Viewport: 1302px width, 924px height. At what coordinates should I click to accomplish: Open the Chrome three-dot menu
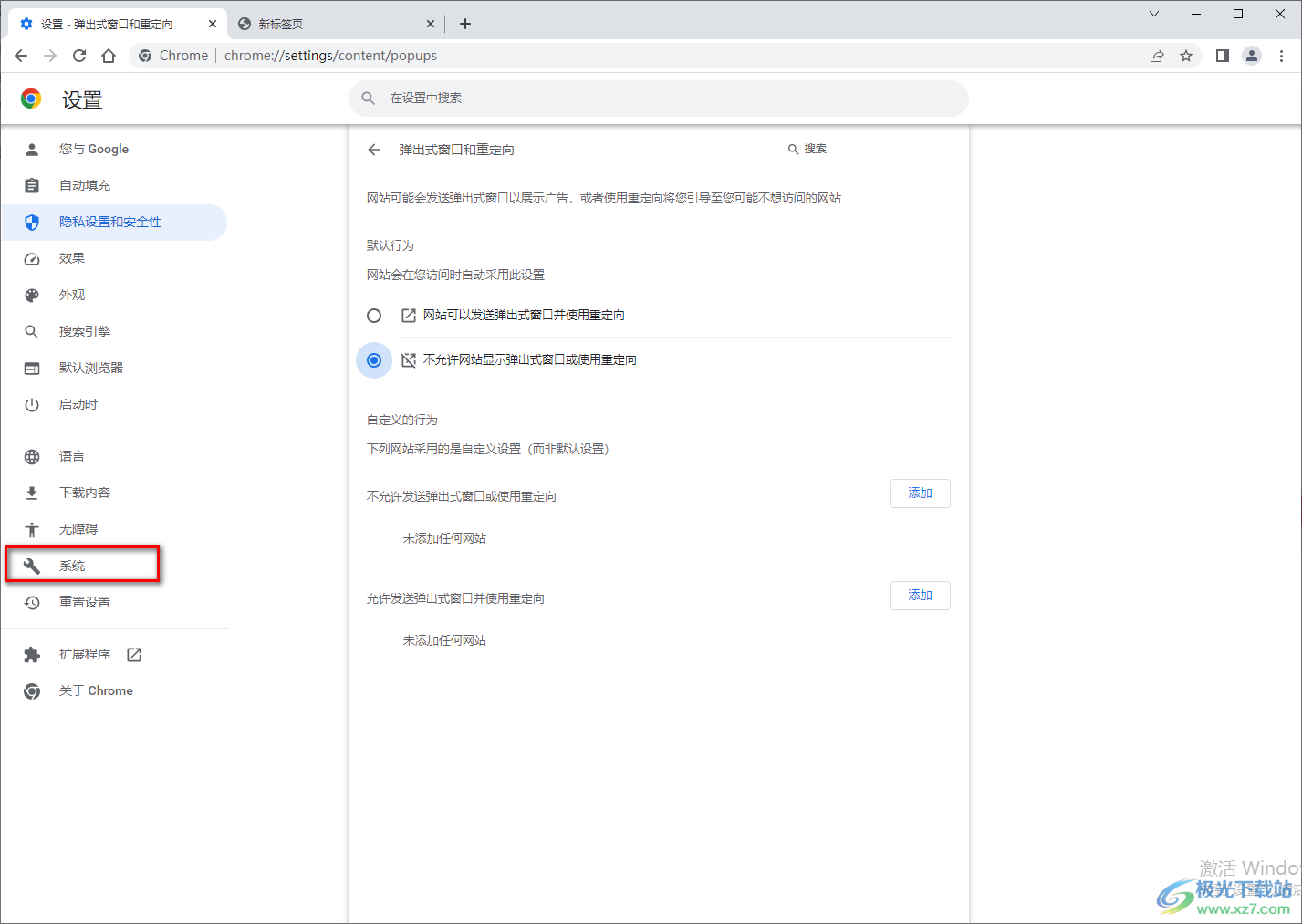[x=1281, y=56]
